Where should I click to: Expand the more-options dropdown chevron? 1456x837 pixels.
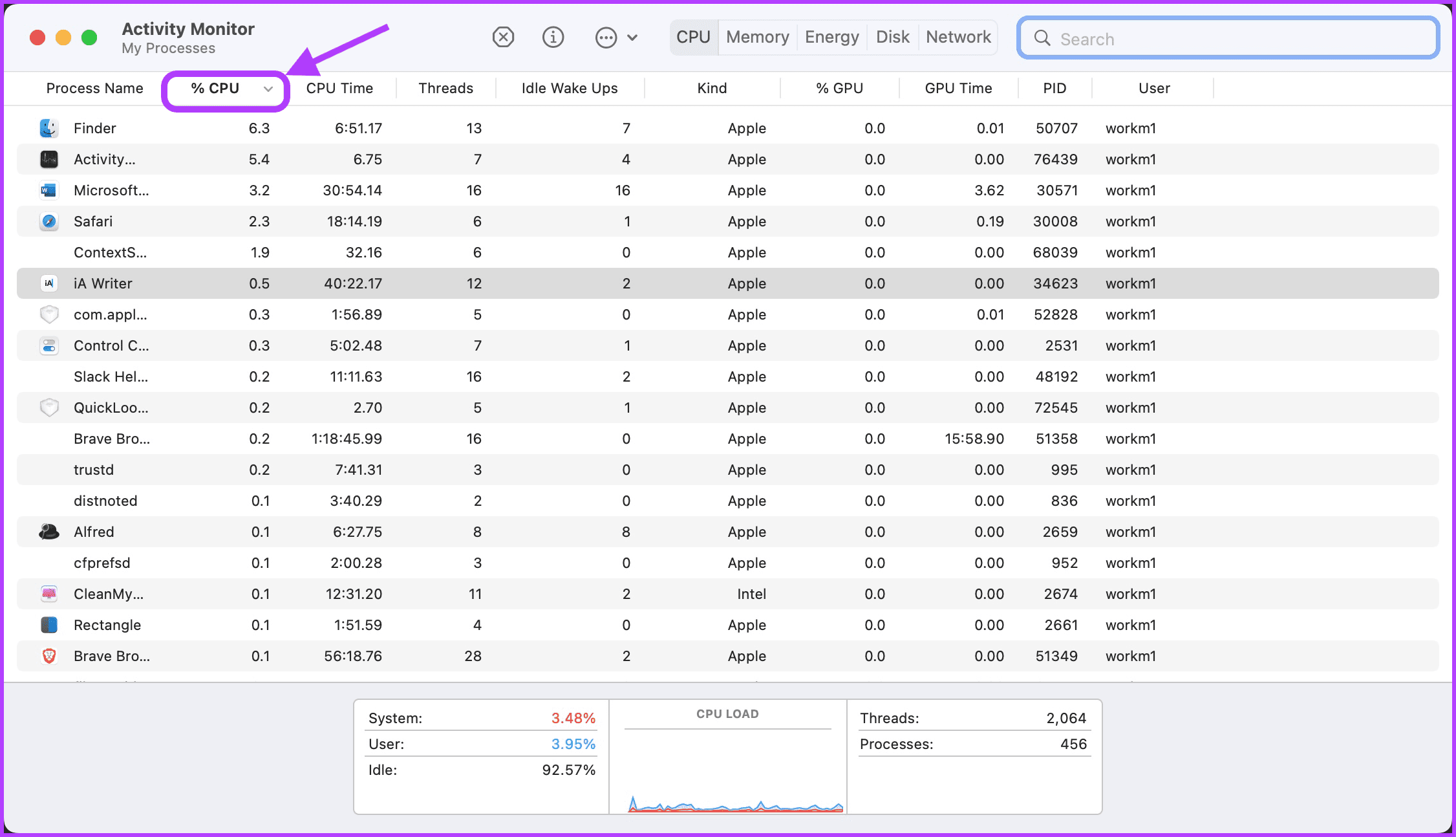(633, 38)
